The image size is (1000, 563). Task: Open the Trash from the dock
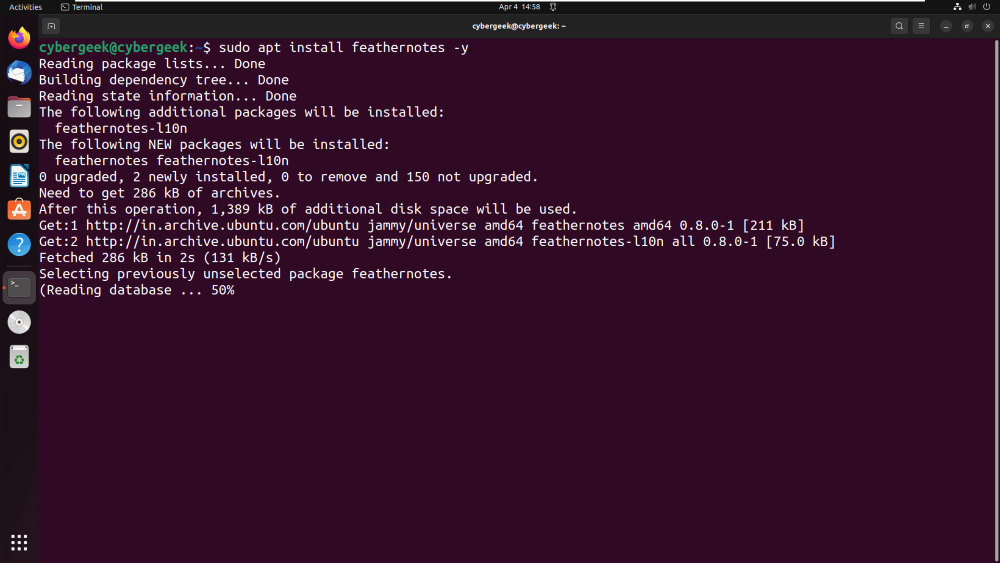(19, 356)
